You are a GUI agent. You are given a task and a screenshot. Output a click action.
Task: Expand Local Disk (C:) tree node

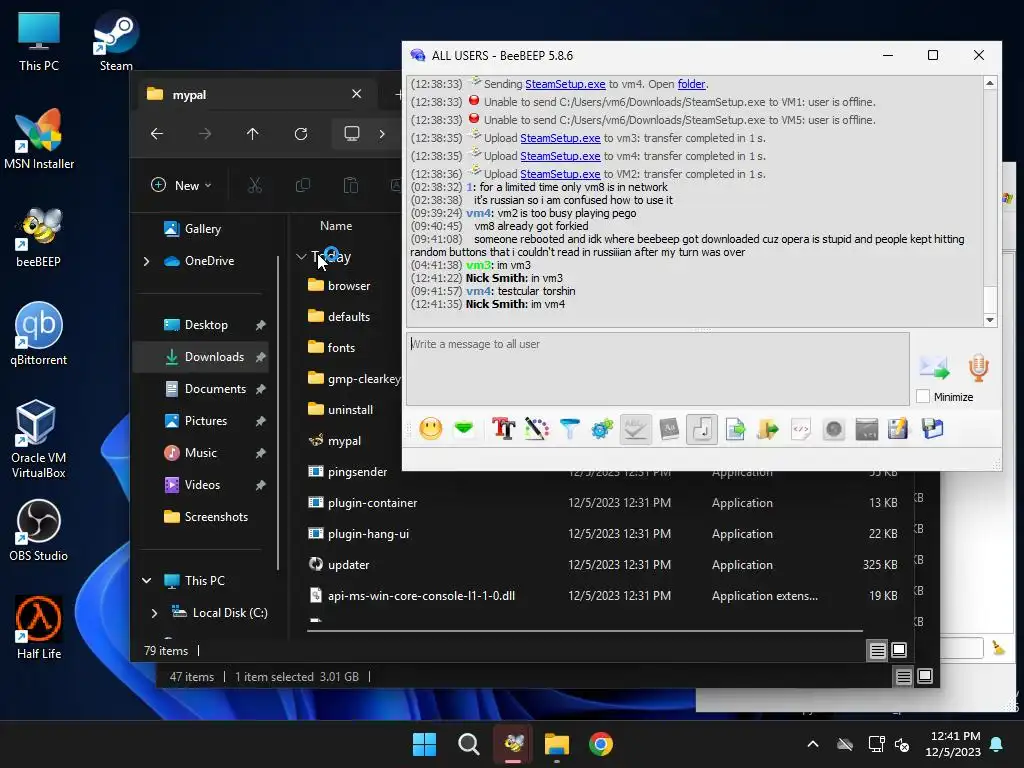[154, 613]
